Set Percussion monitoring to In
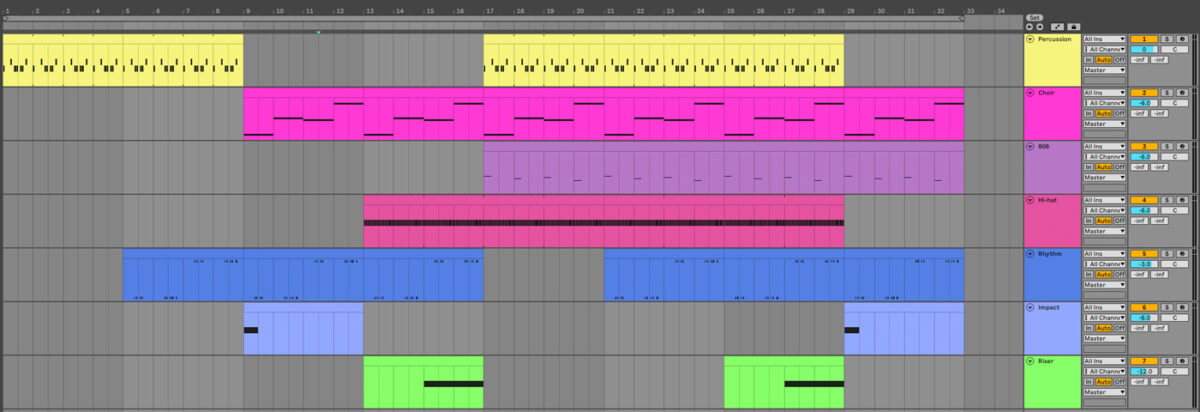This screenshot has height=412, width=1200. (1089, 60)
